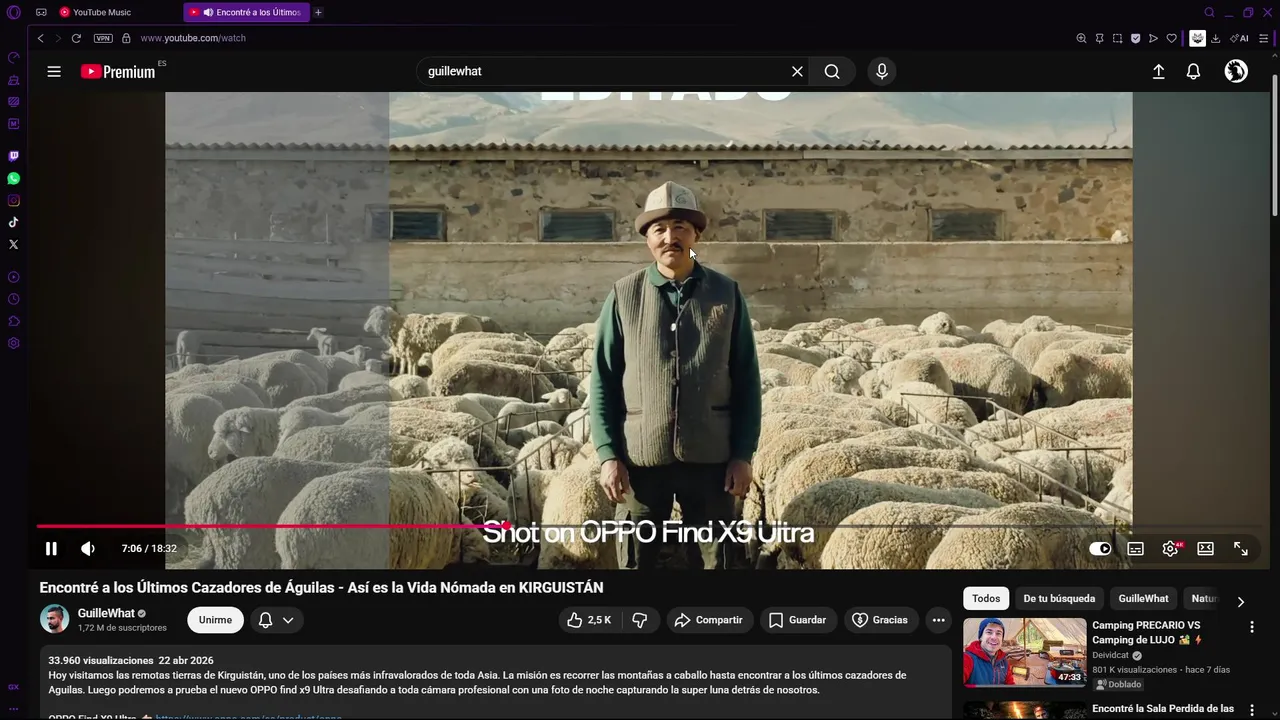Click the Compartir share button
Image resolution: width=1280 pixels, height=720 pixels.
(709, 620)
